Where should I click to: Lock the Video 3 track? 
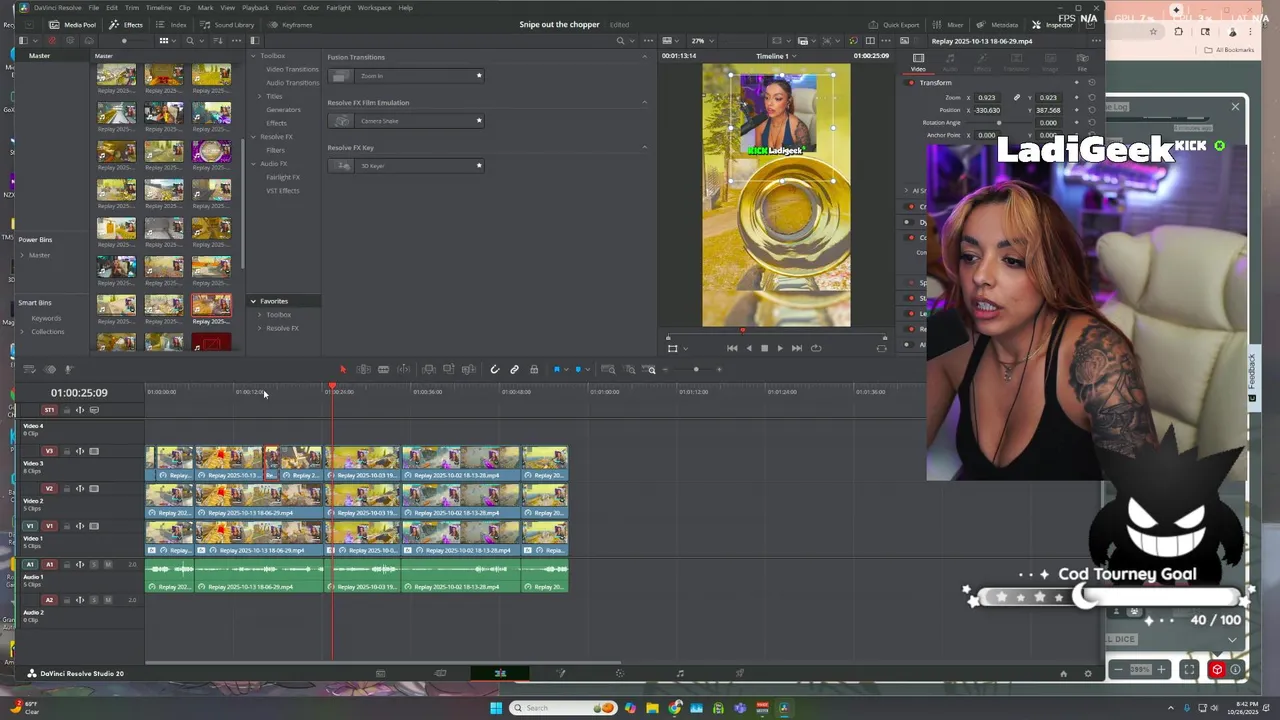tap(66, 451)
